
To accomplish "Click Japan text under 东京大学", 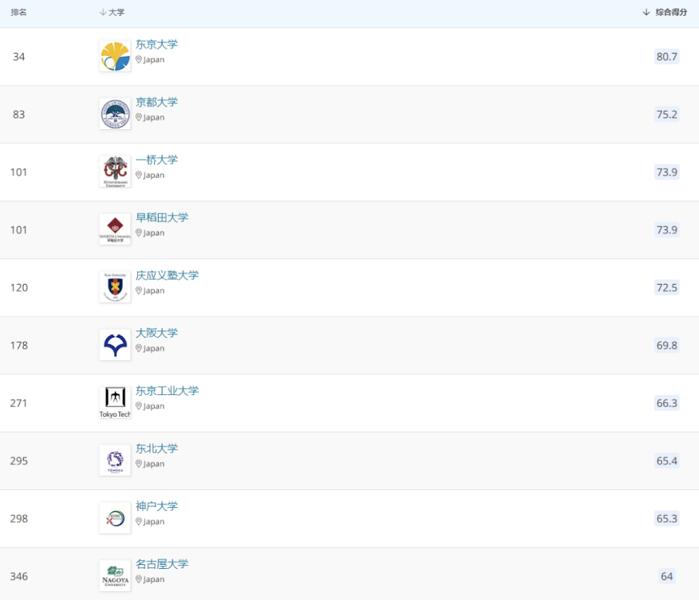I will 154,60.
